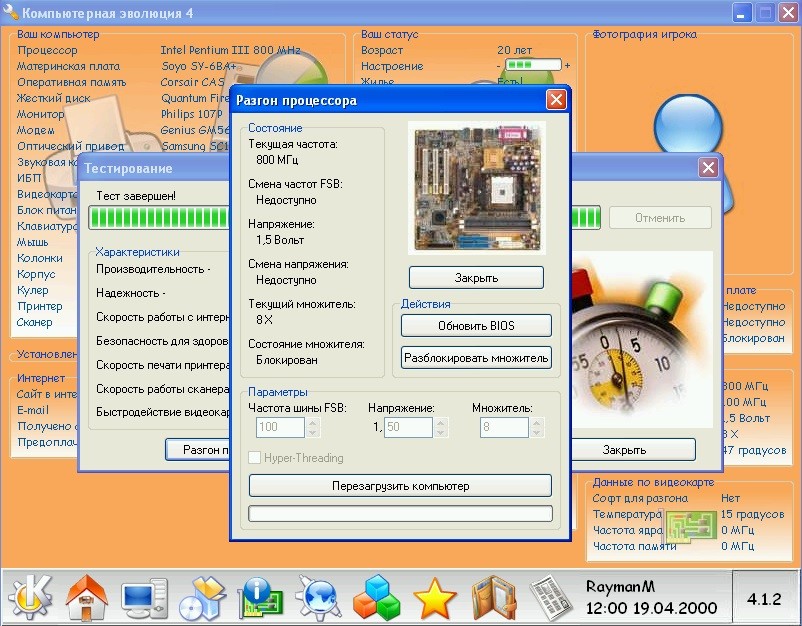The width and height of the screenshot is (802, 626).
Task: Click Жесткий диск link
Action: tap(53, 98)
